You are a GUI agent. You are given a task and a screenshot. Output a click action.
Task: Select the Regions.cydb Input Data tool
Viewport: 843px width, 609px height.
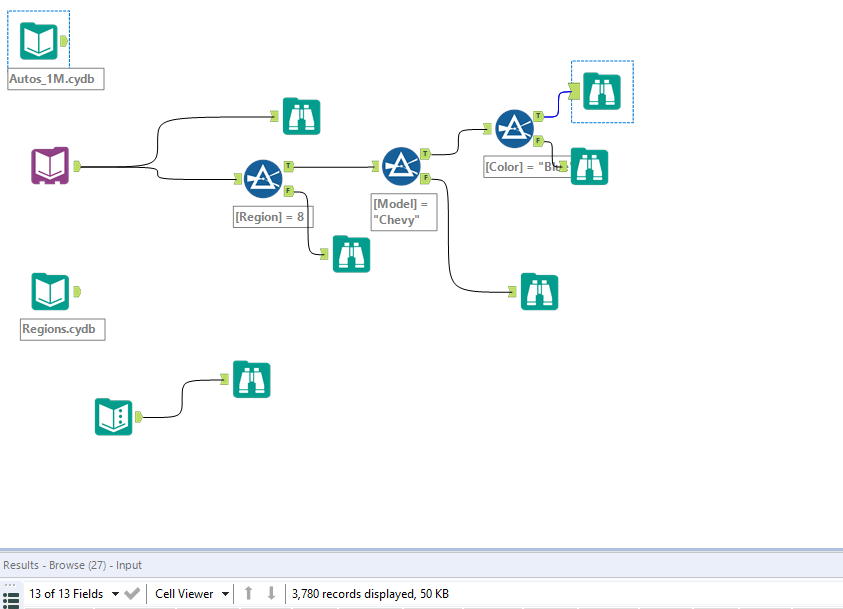(x=50, y=292)
